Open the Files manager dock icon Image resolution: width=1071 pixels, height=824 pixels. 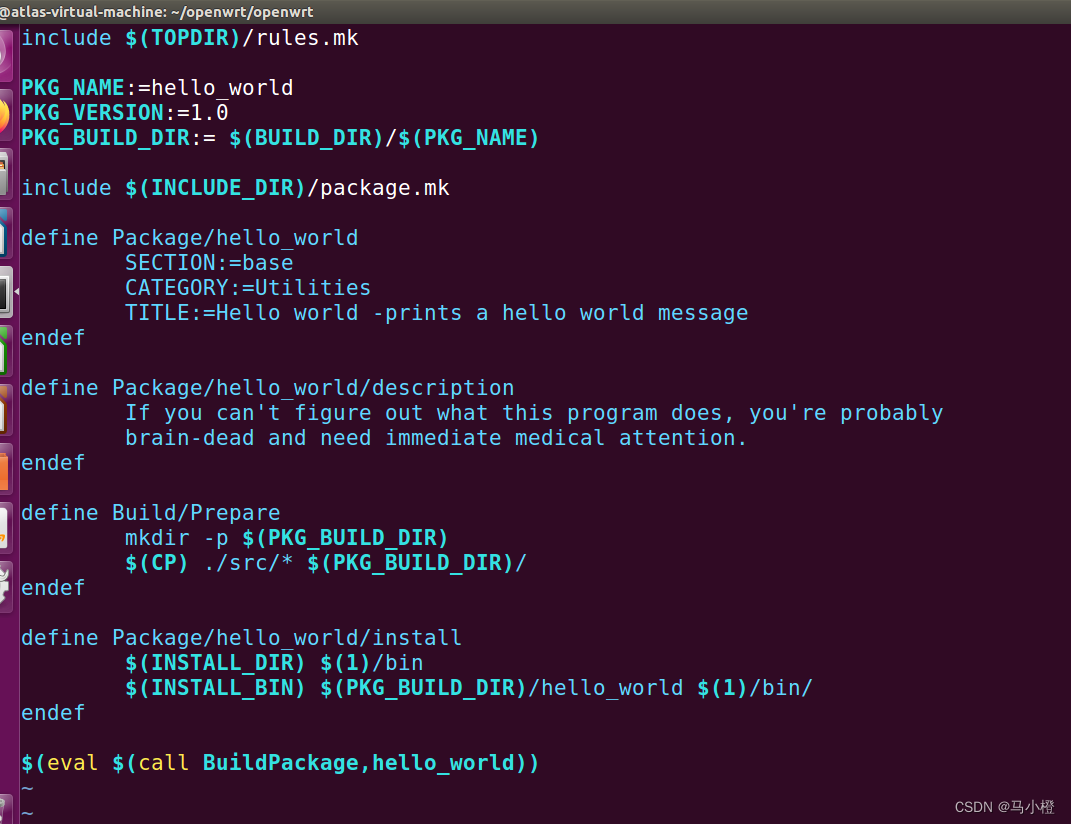tap(5, 174)
